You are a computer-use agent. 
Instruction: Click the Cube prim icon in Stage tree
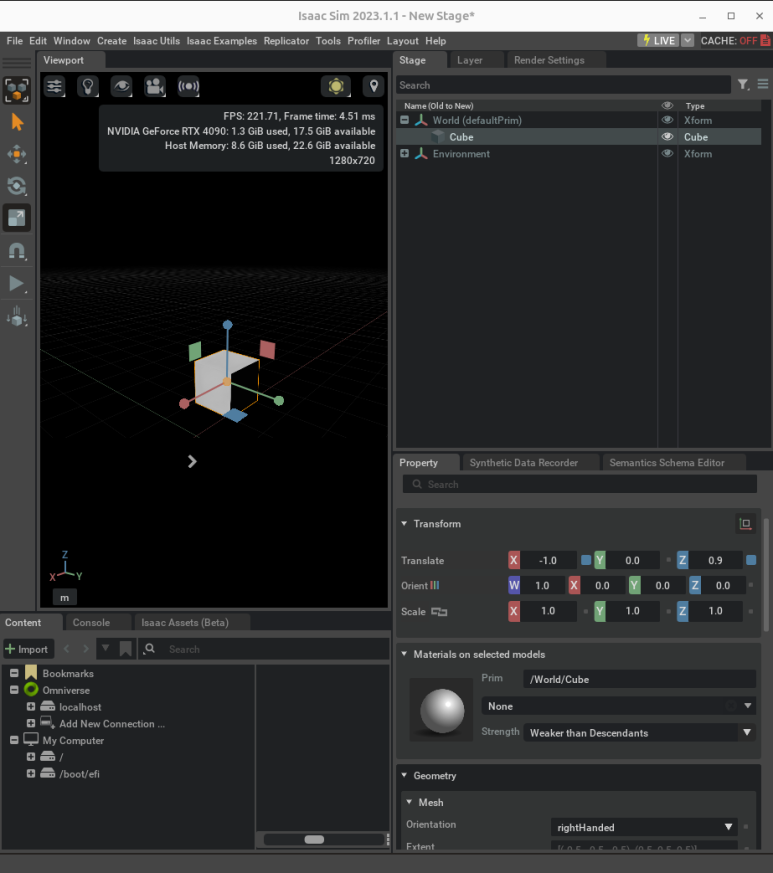tap(439, 137)
